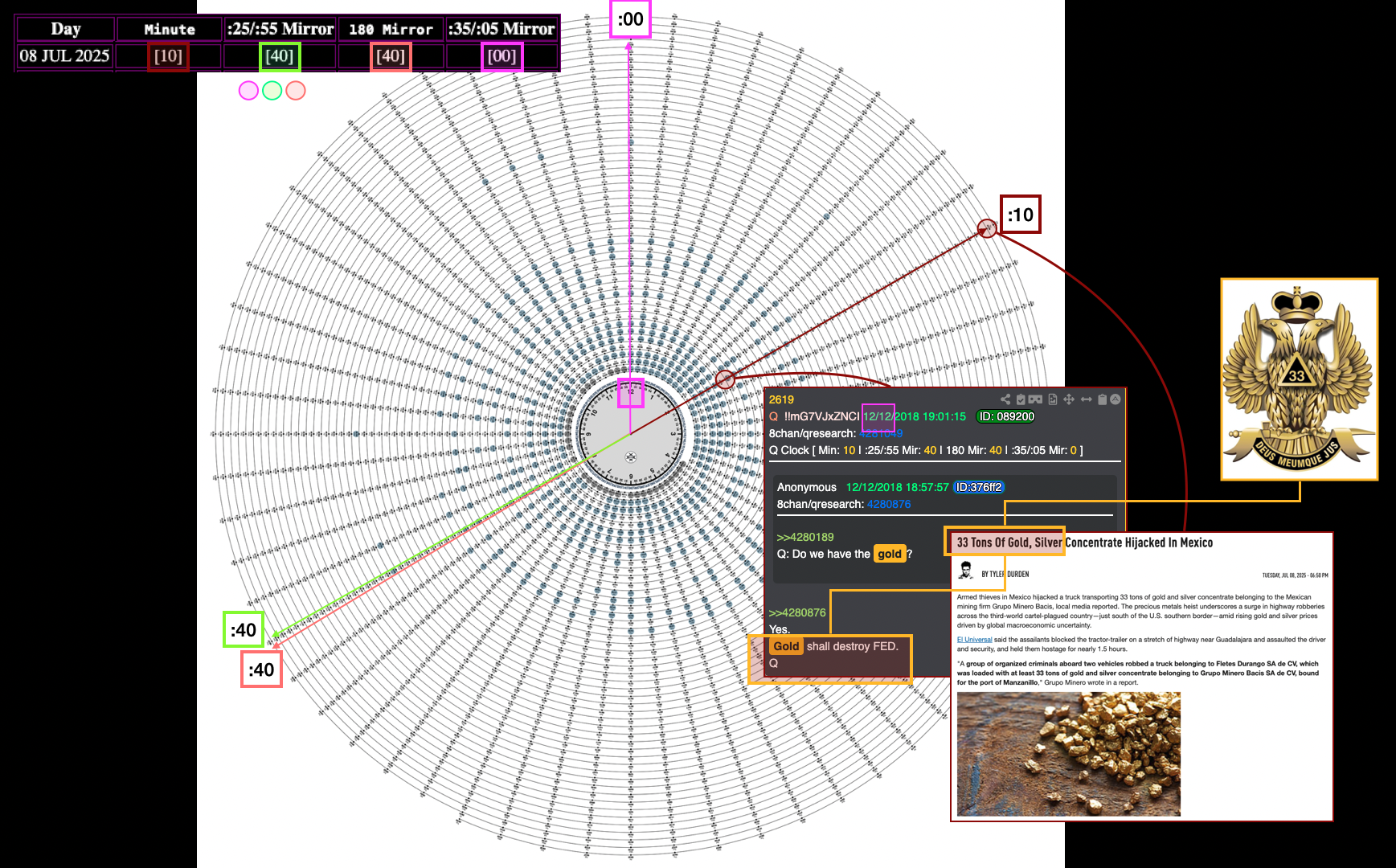Click the plain clipboard icon
Screen dimensions: 1396x868
coord(1102,399)
